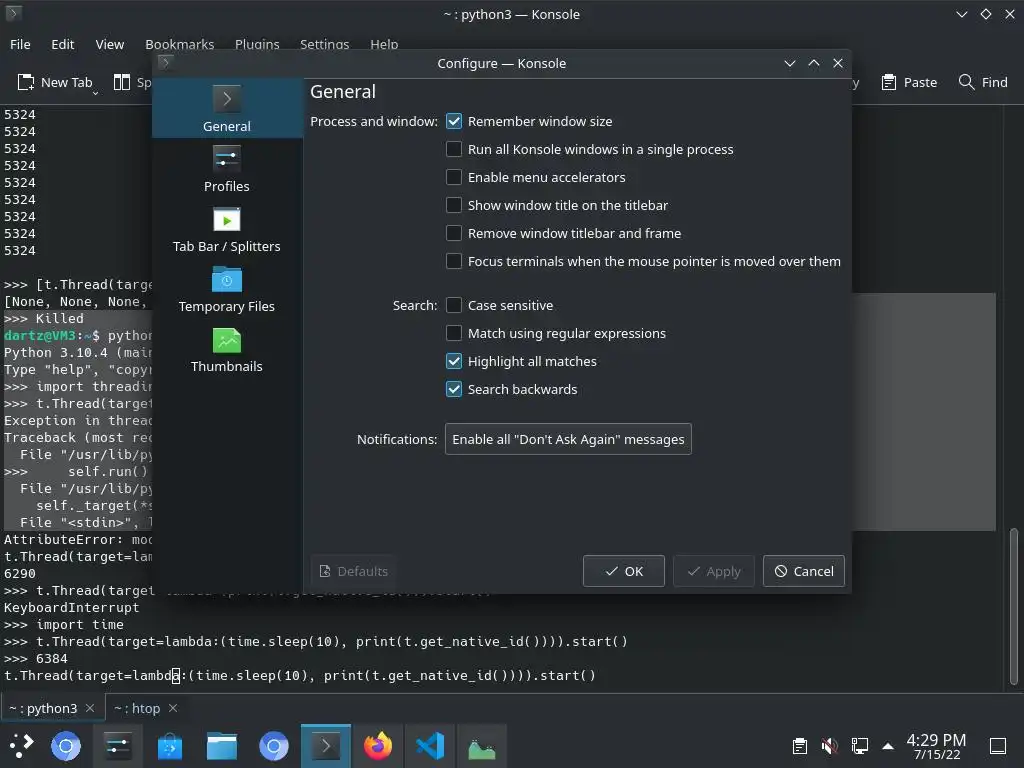
Task: Open the Profiles settings page
Action: [227, 168]
